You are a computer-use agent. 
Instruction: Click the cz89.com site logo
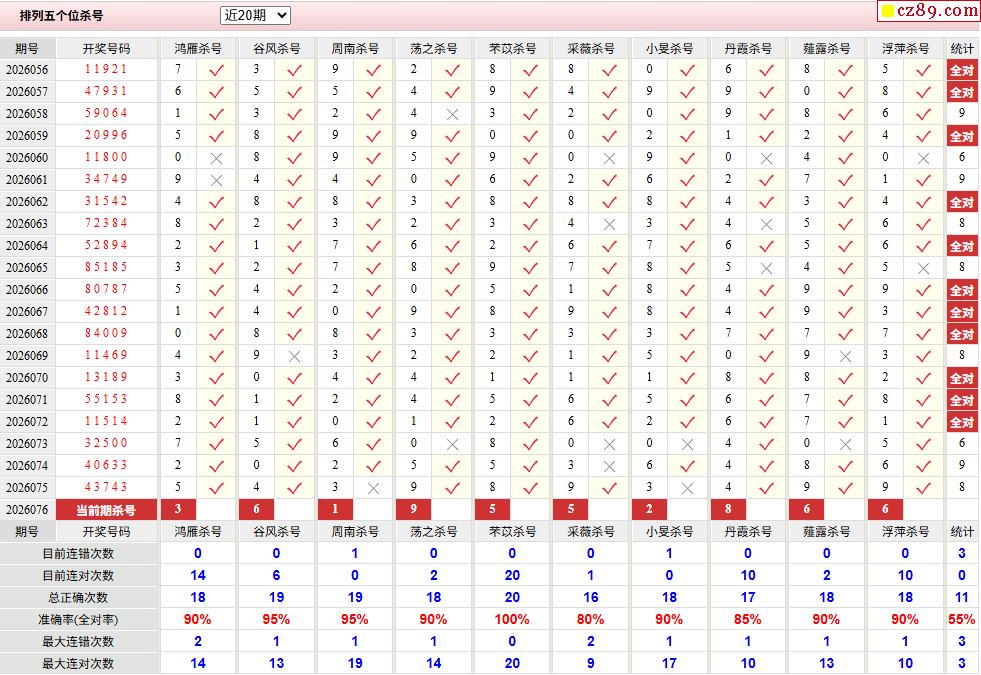[x=938, y=11]
